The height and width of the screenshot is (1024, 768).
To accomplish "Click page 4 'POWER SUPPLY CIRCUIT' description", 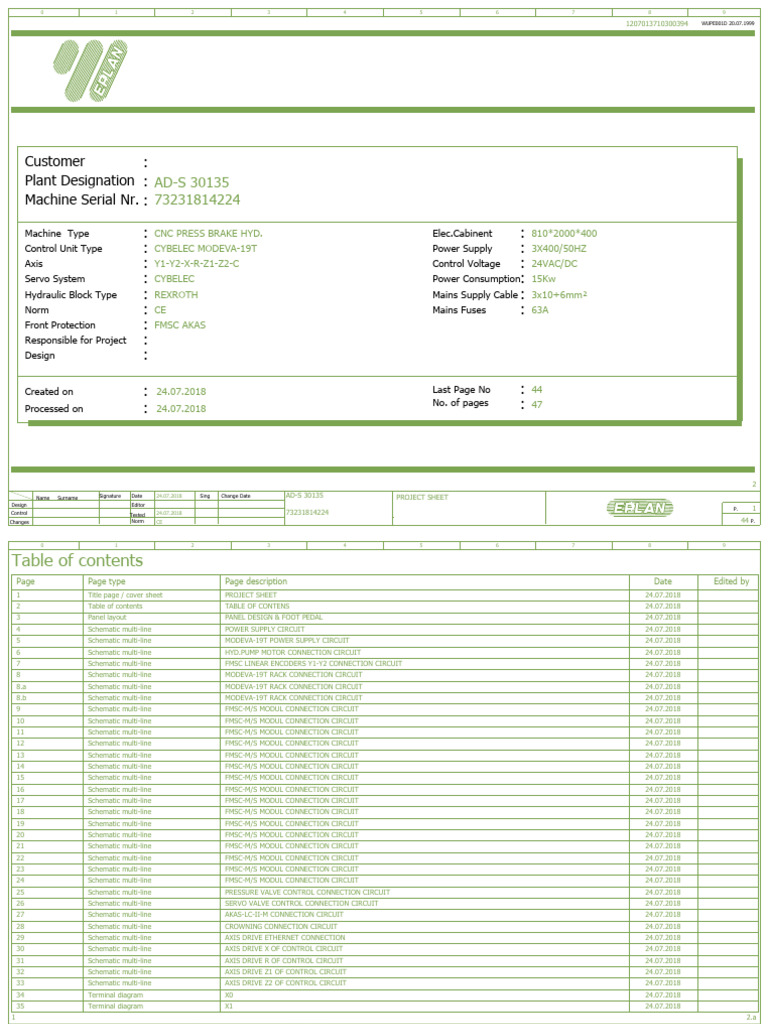I will point(264,630).
